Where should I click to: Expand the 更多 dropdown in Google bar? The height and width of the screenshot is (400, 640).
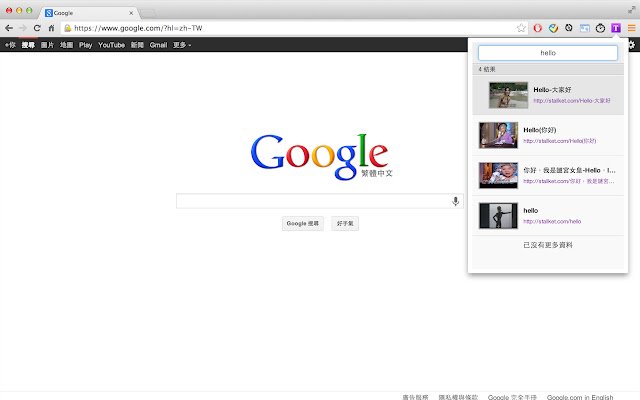click(x=182, y=45)
